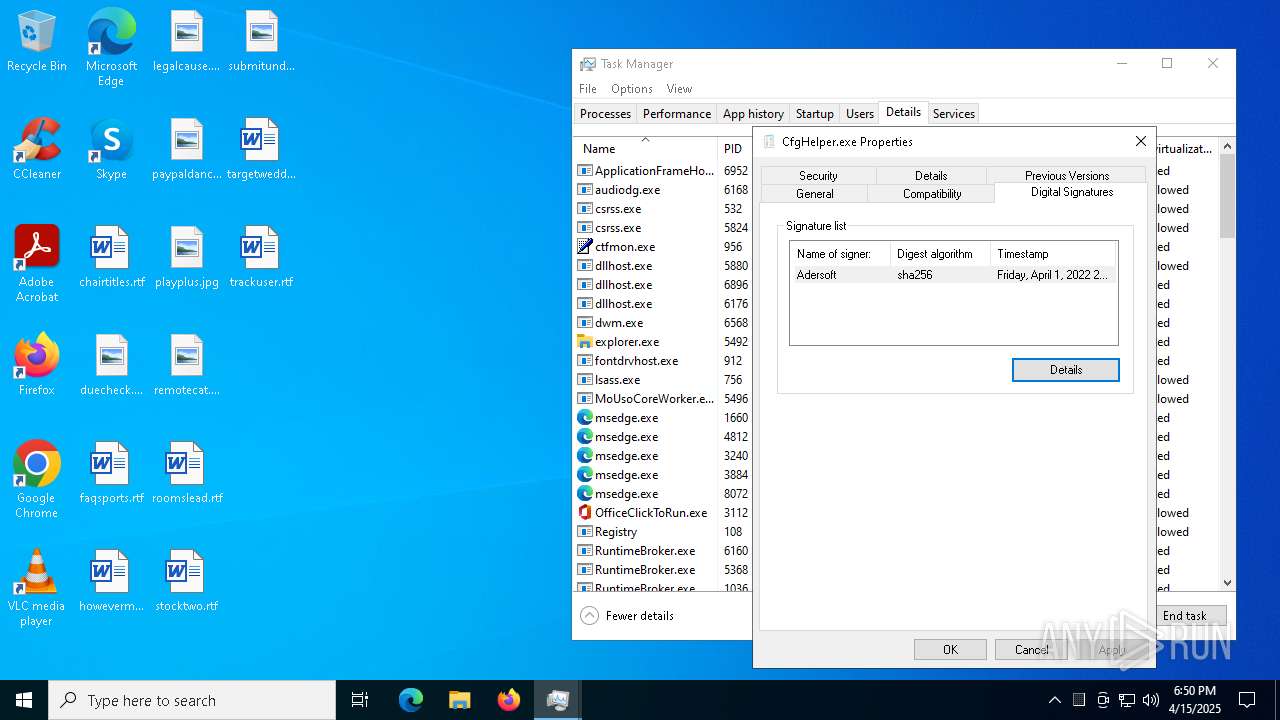
Task: Switch to the Startup tab
Action: point(815,114)
